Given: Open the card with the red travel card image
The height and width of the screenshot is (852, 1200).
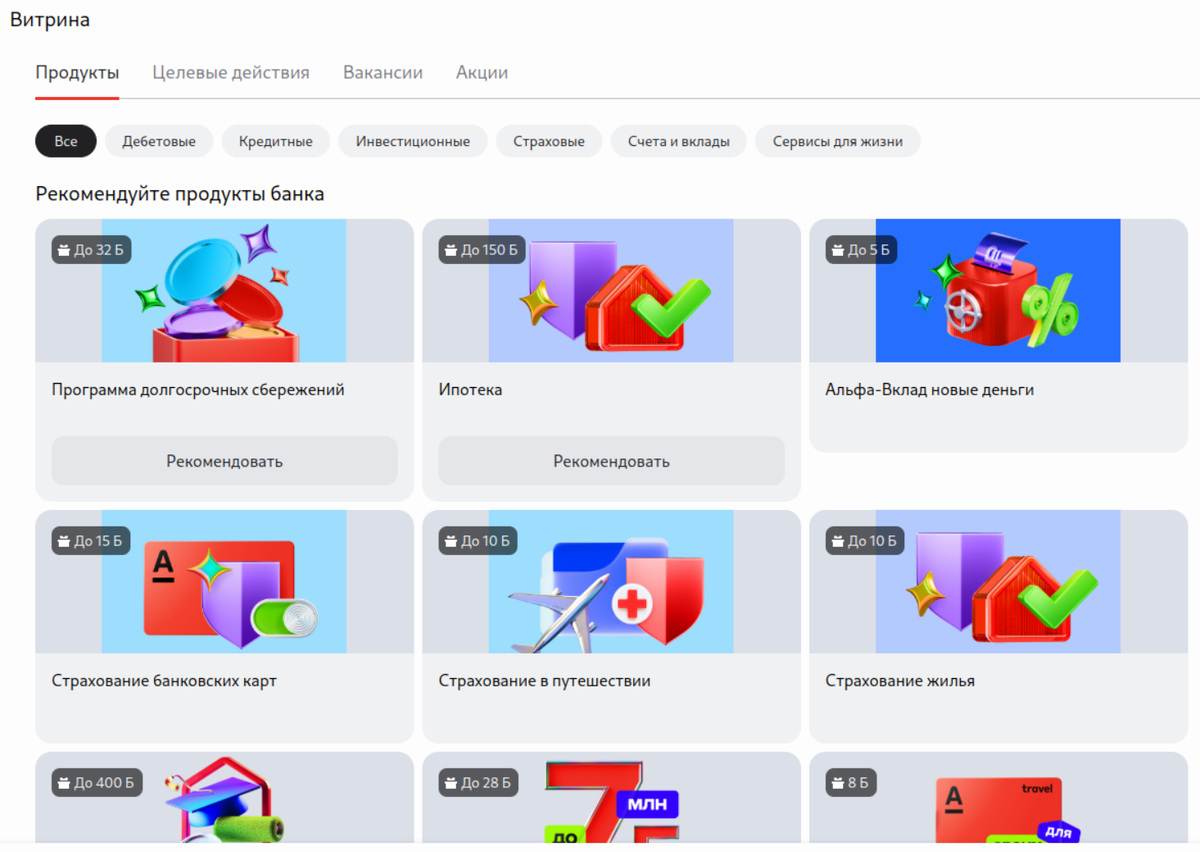Looking at the screenshot, I should coord(998,798).
